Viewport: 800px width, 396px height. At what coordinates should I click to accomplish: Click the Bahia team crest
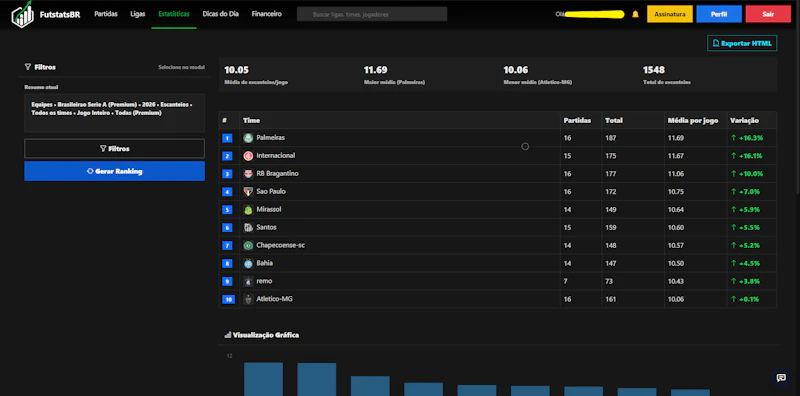point(248,263)
